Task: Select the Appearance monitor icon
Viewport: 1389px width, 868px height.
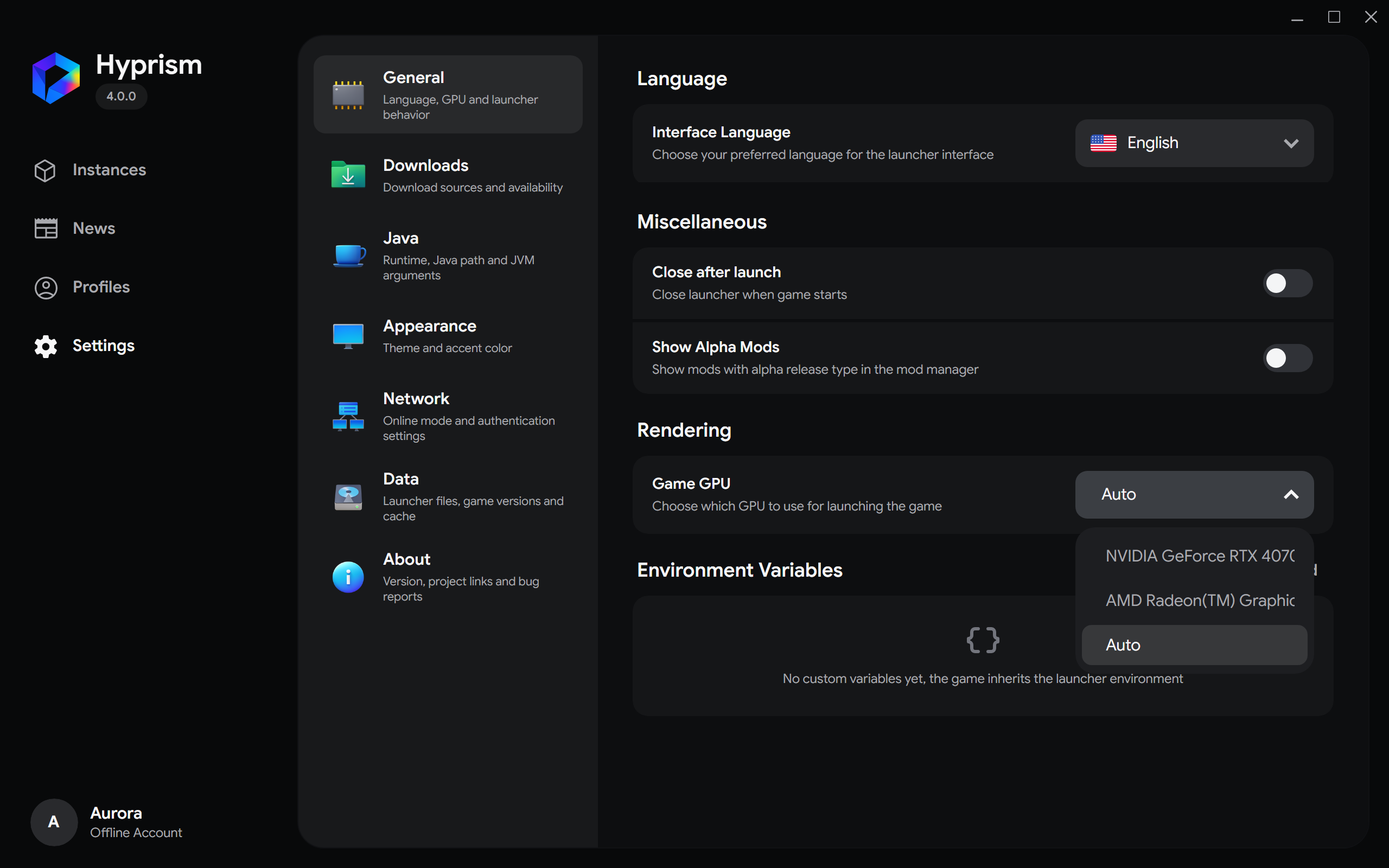Action: coord(348,336)
